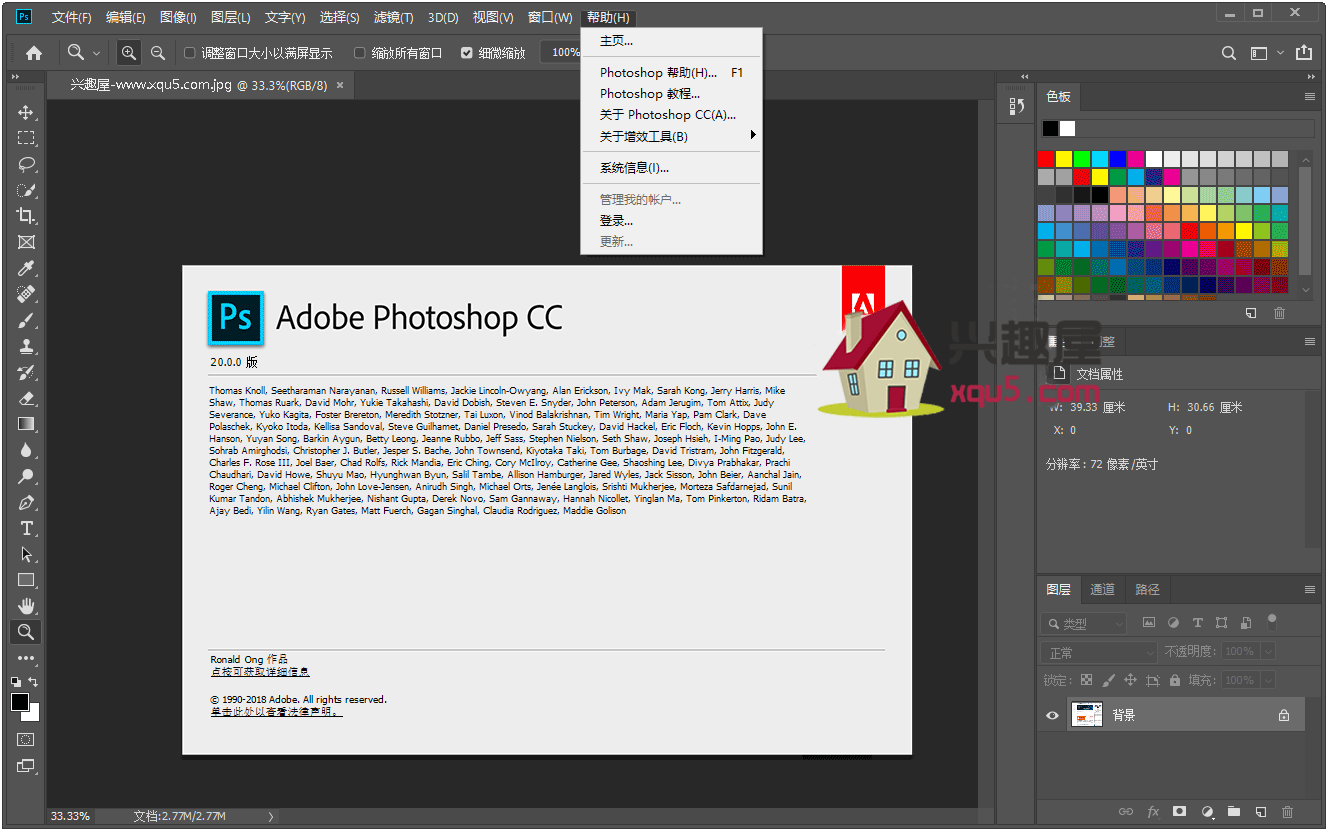The height and width of the screenshot is (832, 1330).
Task: Open the Share icon at top right
Action: tap(1304, 53)
